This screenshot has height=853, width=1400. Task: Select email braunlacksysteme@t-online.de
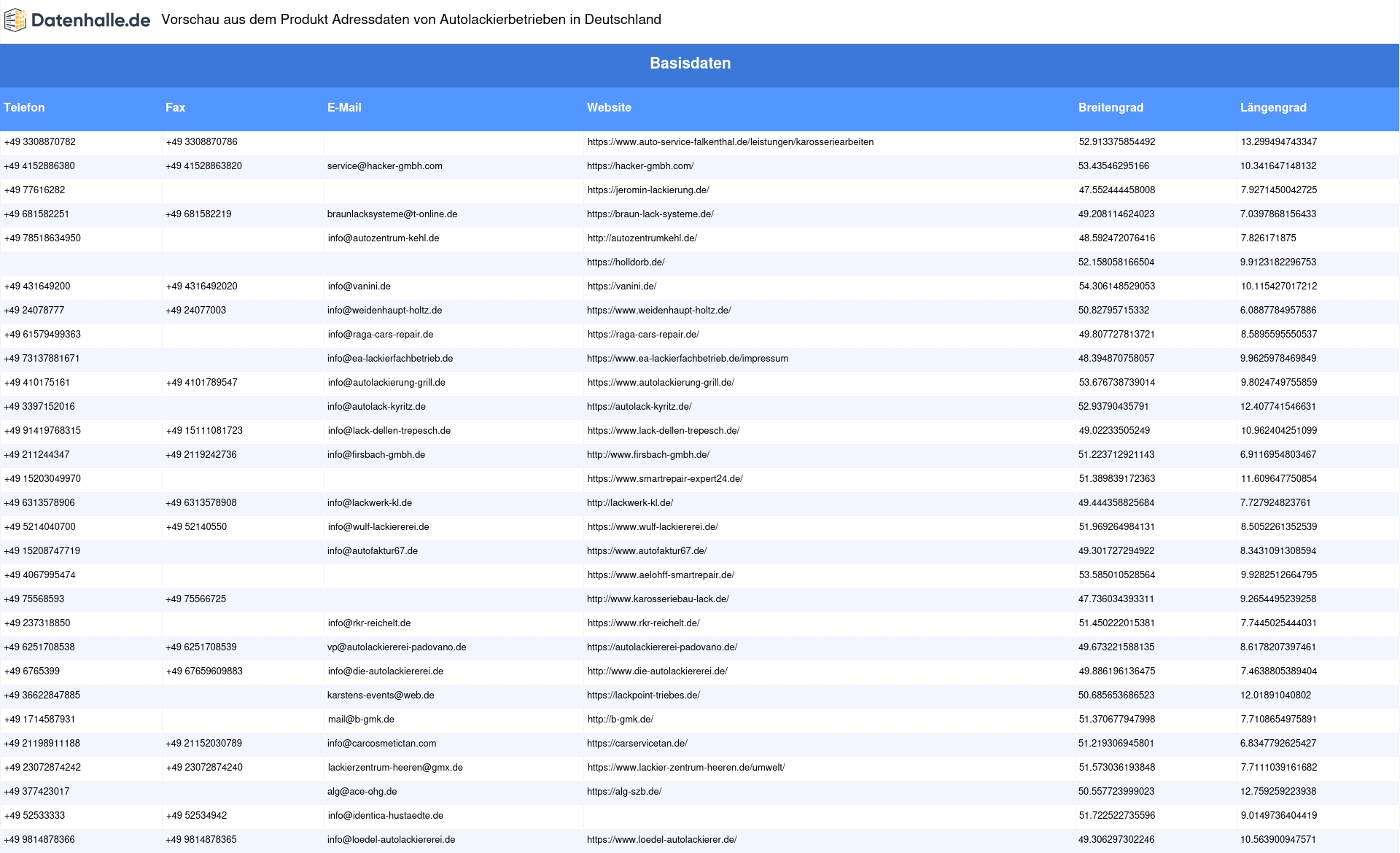[392, 214]
